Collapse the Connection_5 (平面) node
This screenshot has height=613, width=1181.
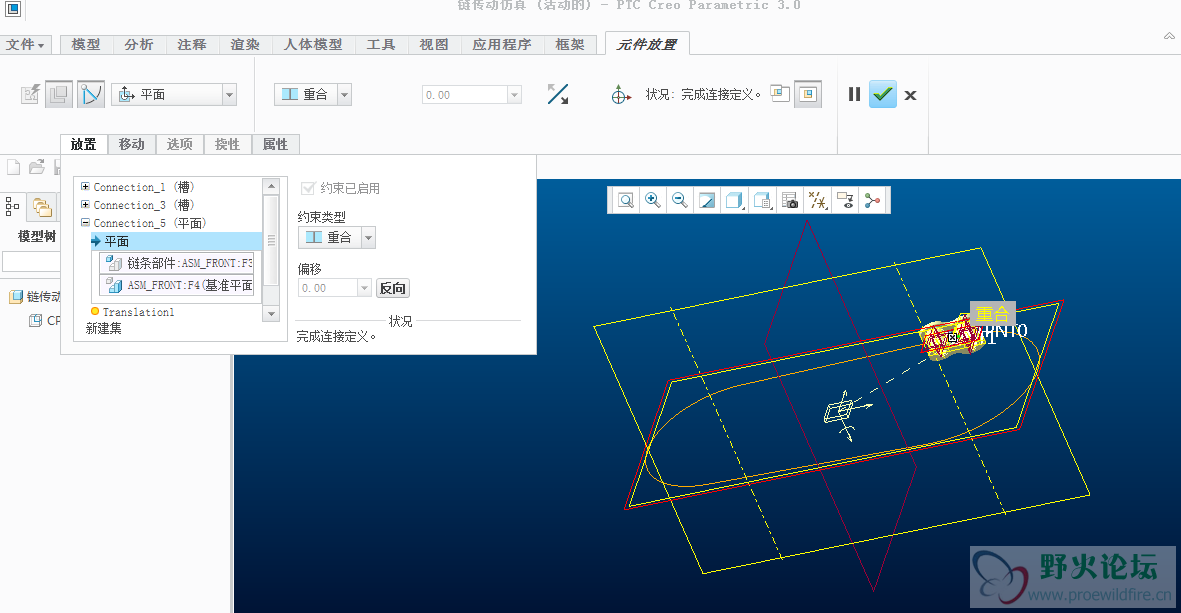[85, 223]
